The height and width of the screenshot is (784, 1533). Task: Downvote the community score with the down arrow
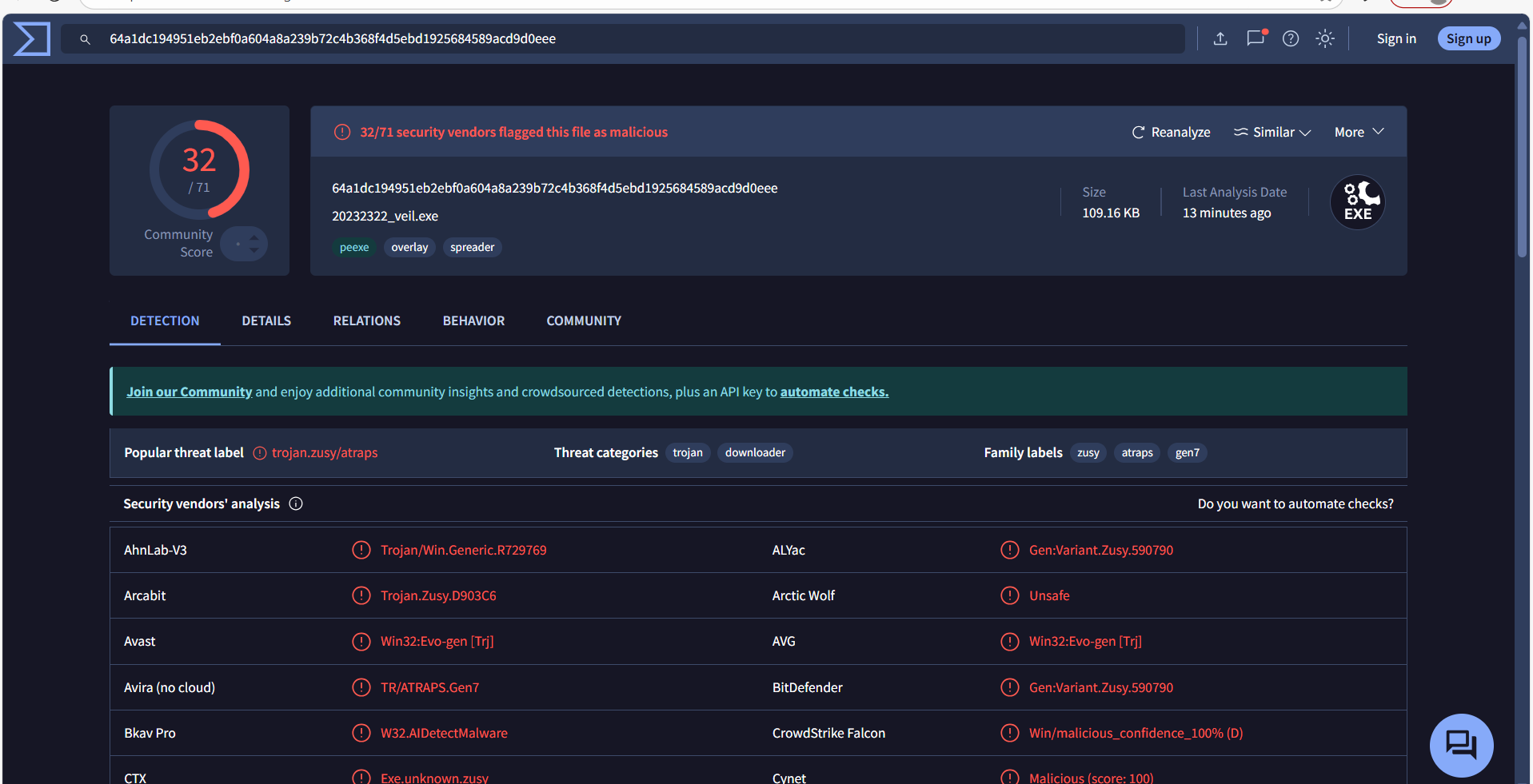(x=254, y=250)
